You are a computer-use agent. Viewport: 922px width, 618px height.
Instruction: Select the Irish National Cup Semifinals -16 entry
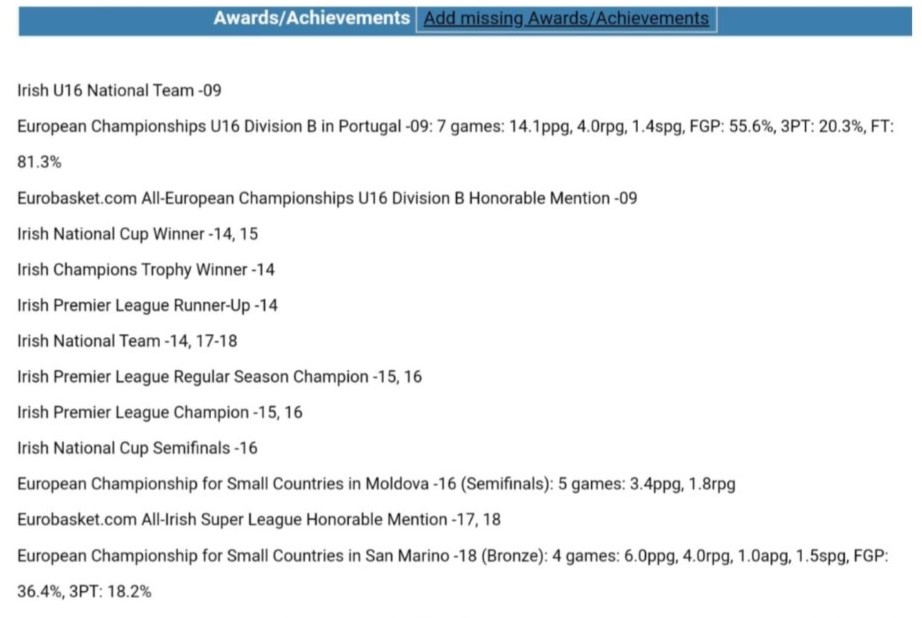[137, 449]
